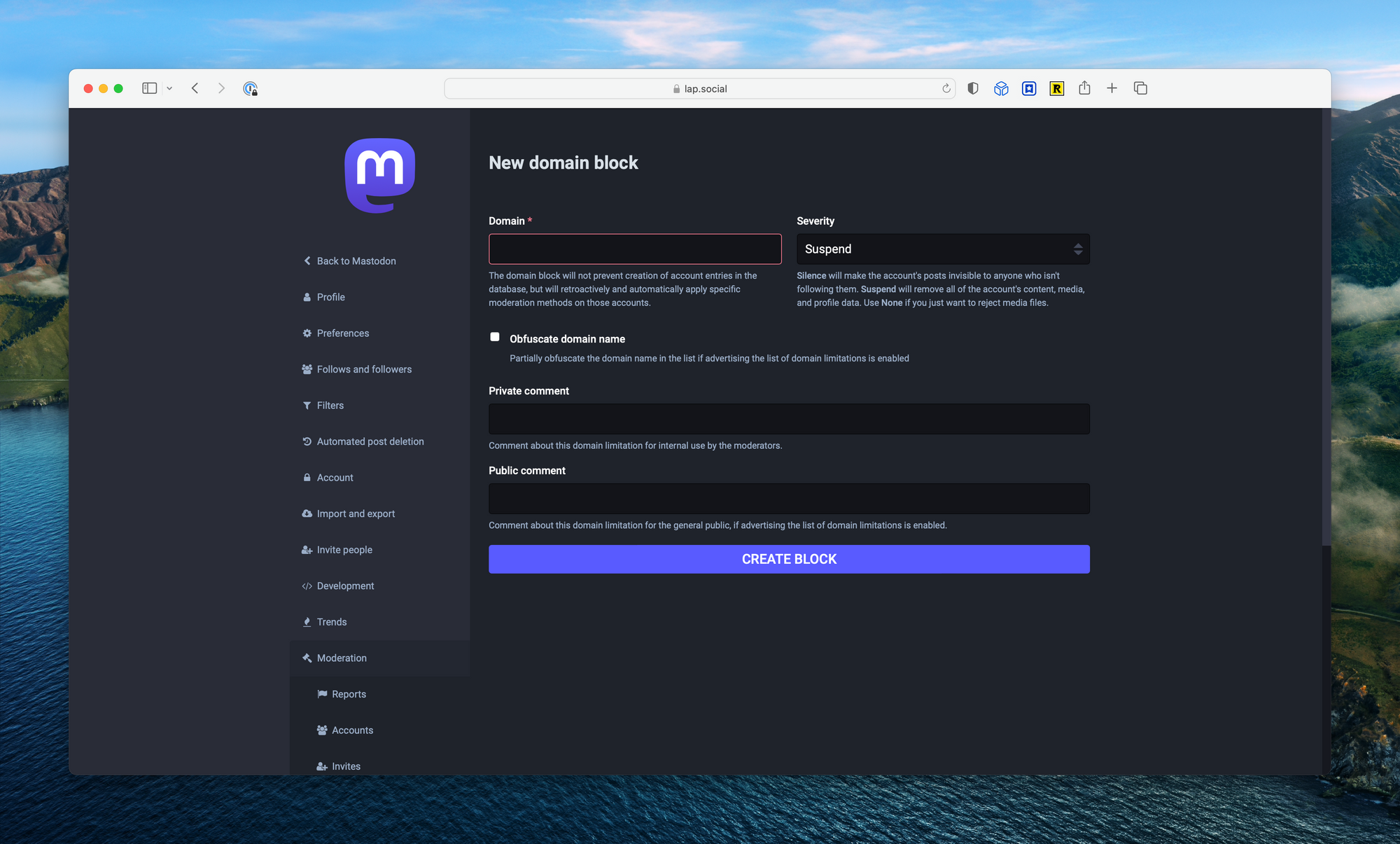Click the Filters icon in sidebar
Image resolution: width=1400 pixels, height=844 pixels.
coord(306,405)
